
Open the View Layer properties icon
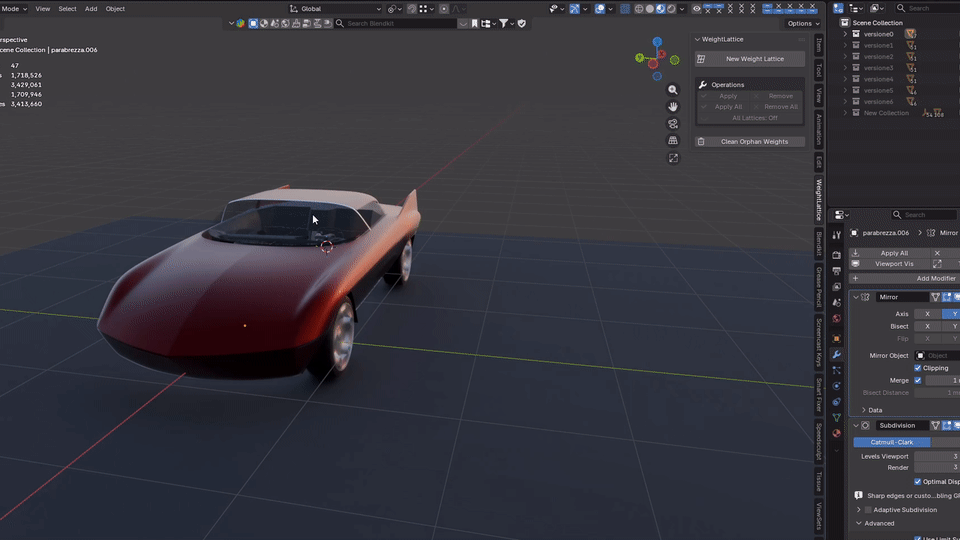[836, 287]
